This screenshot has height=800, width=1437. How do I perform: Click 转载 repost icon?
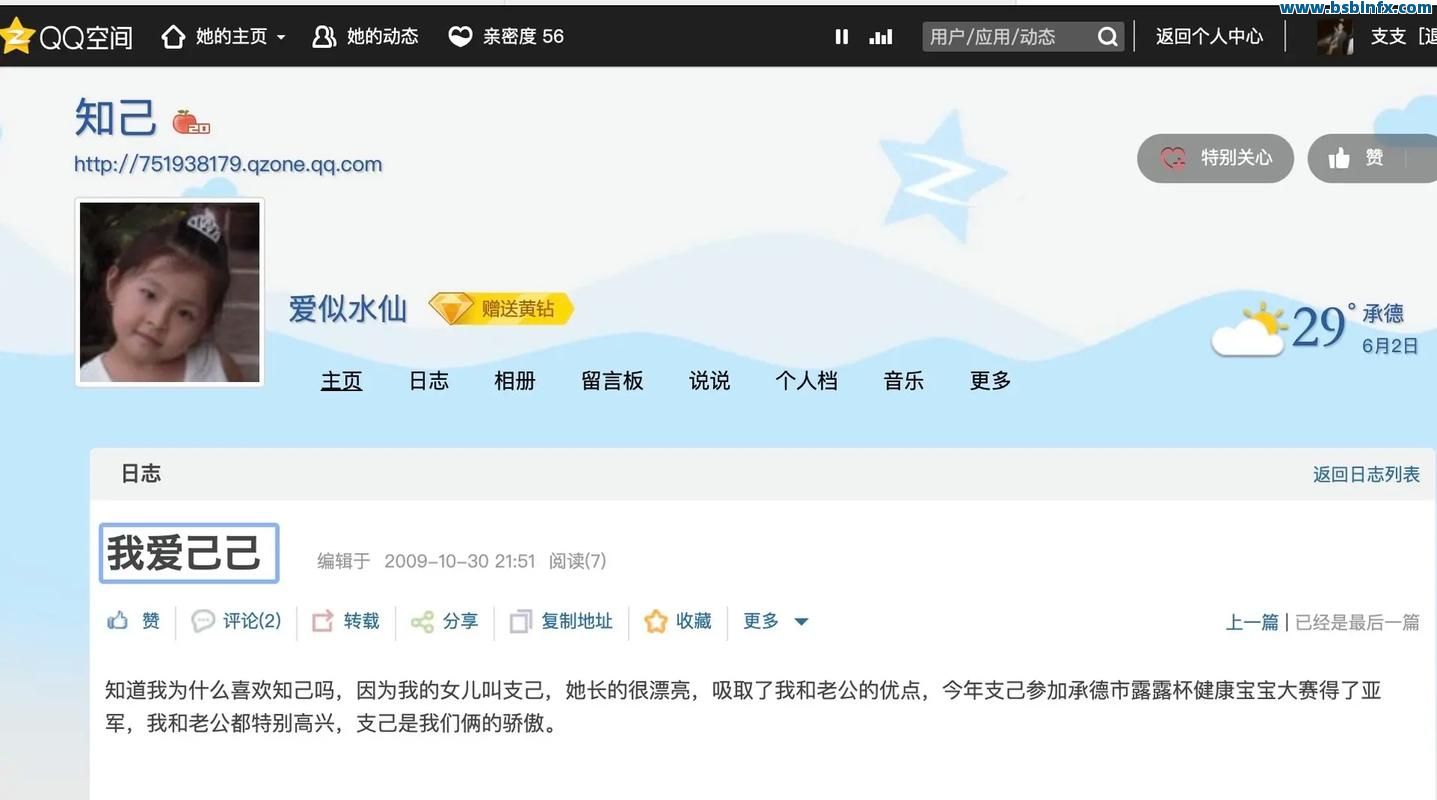(x=322, y=621)
